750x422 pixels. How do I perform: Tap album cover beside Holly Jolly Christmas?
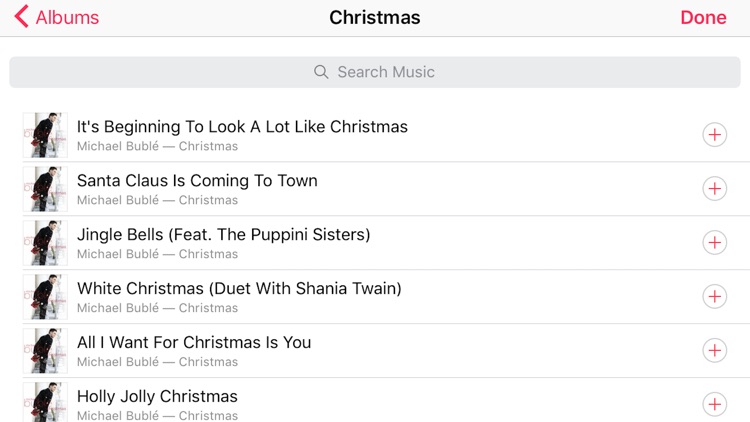click(45, 402)
